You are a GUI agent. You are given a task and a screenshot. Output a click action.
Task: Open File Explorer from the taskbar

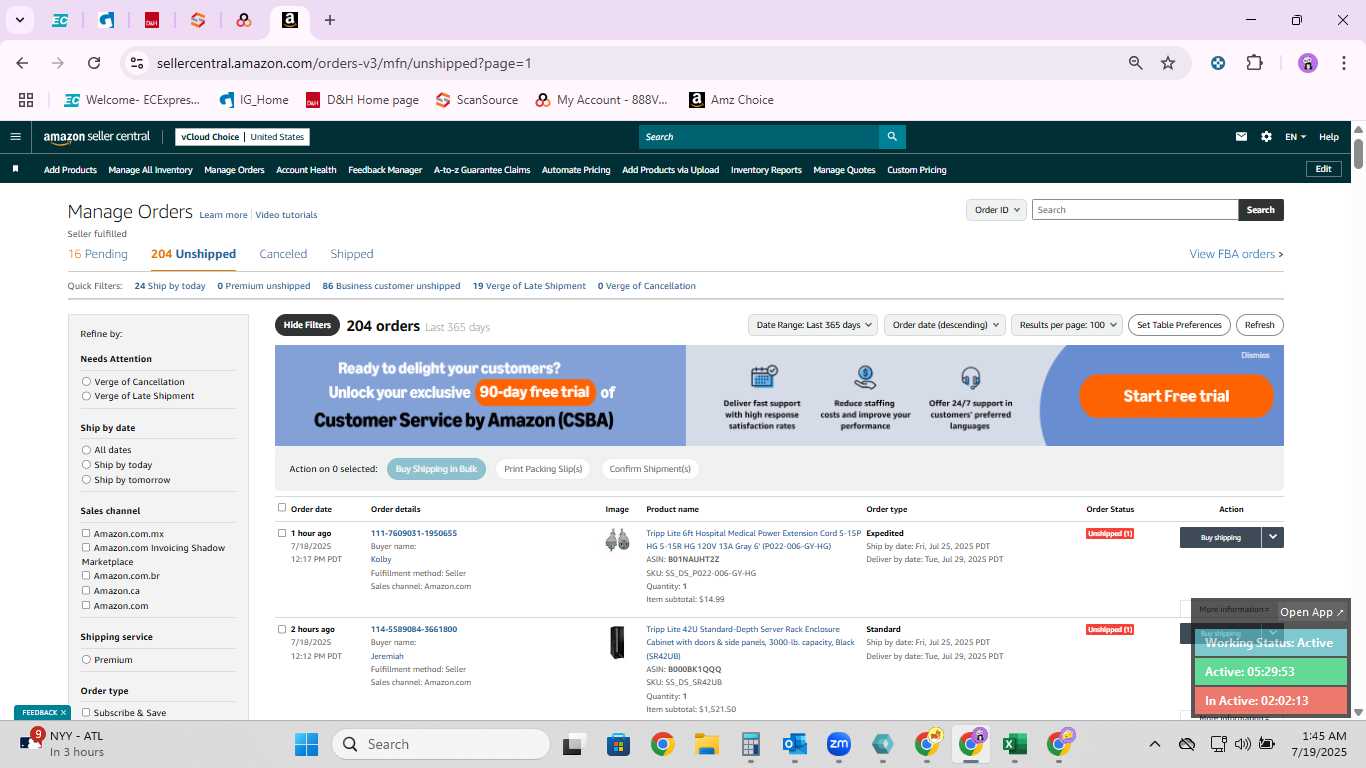point(707,744)
